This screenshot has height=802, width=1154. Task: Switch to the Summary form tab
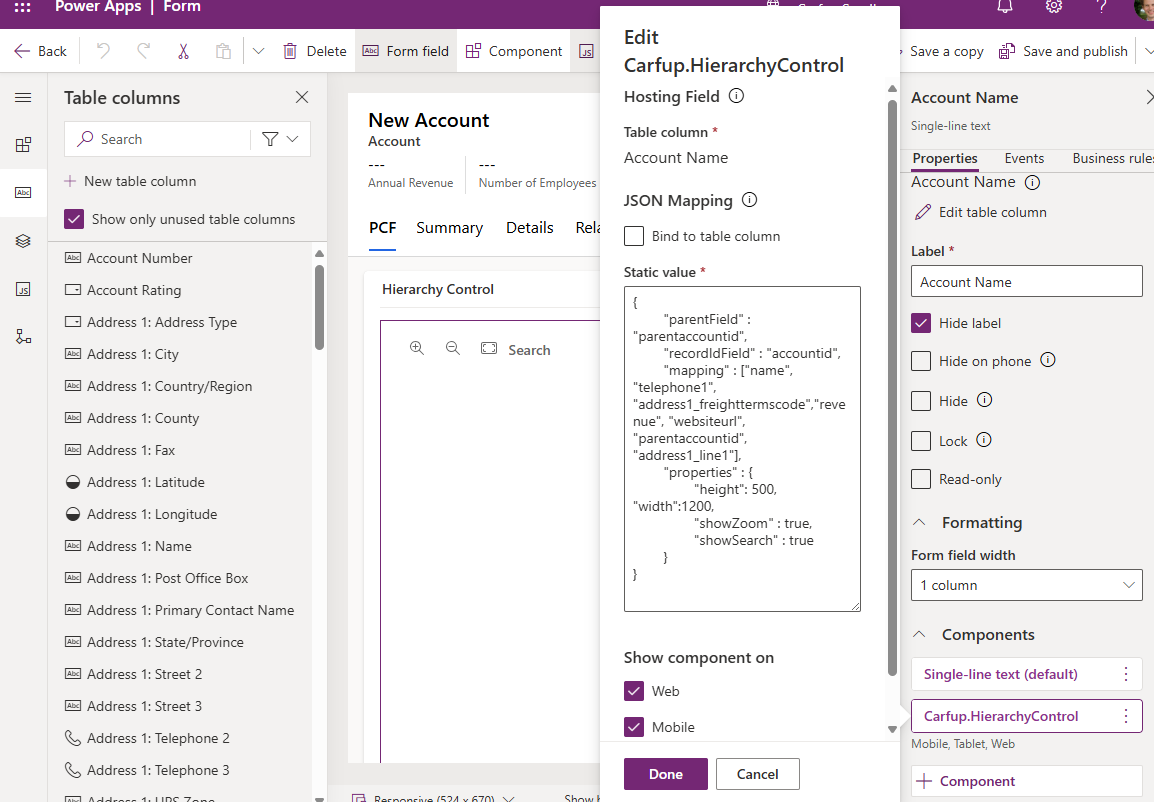coord(450,228)
